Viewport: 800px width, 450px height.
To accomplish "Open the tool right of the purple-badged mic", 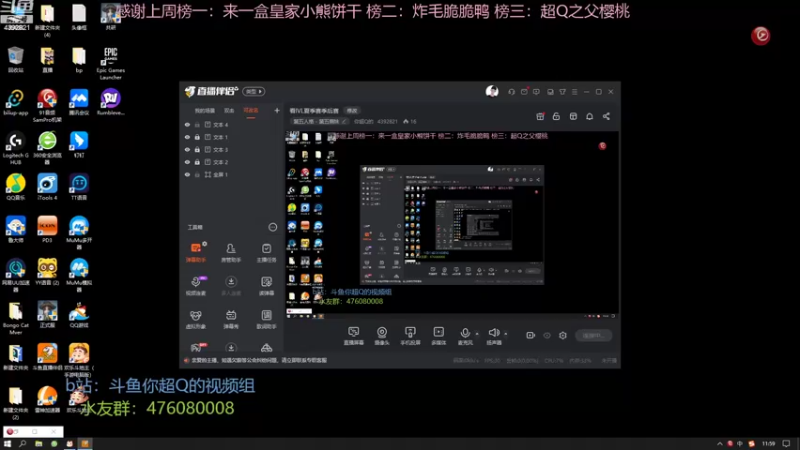I will coord(231,285).
